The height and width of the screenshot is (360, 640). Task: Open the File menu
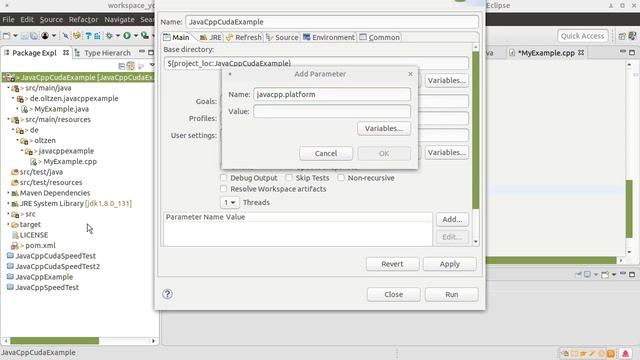8,19
